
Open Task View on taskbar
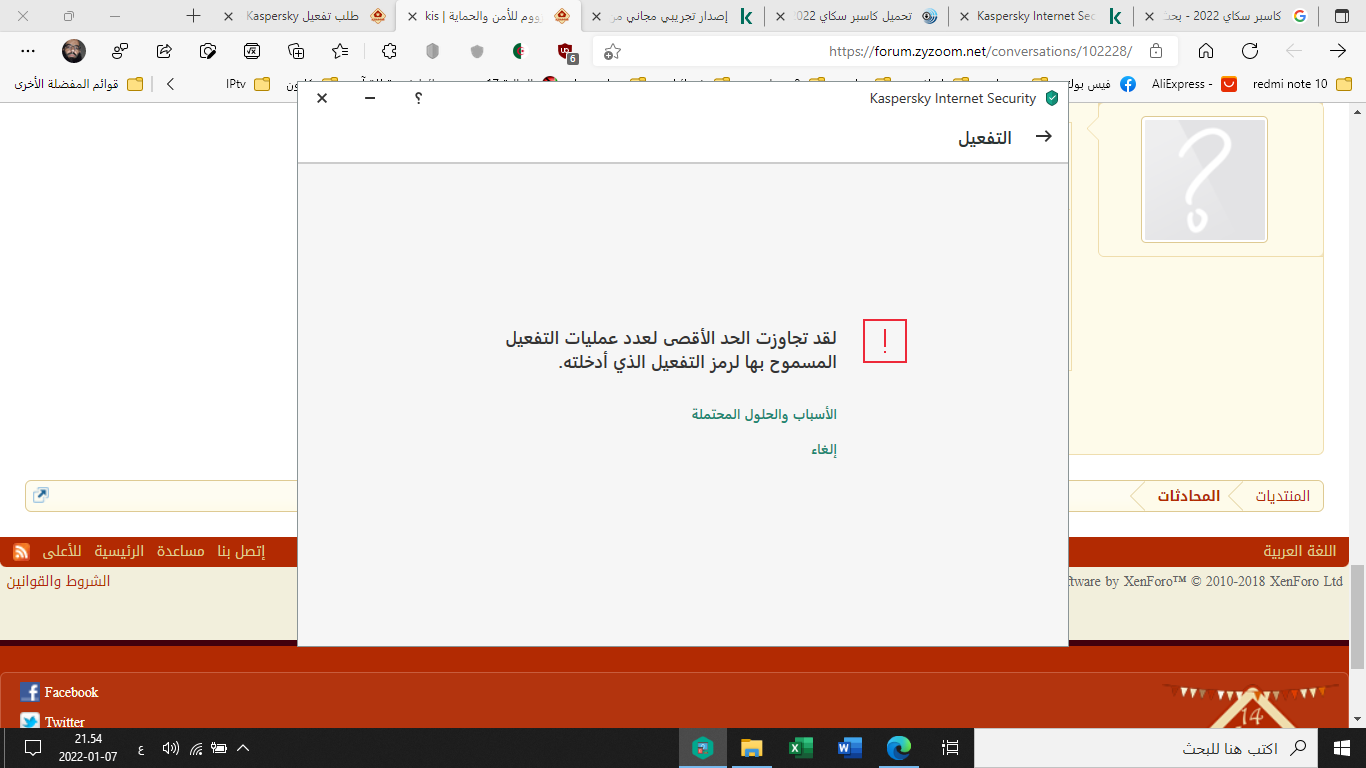click(x=951, y=748)
